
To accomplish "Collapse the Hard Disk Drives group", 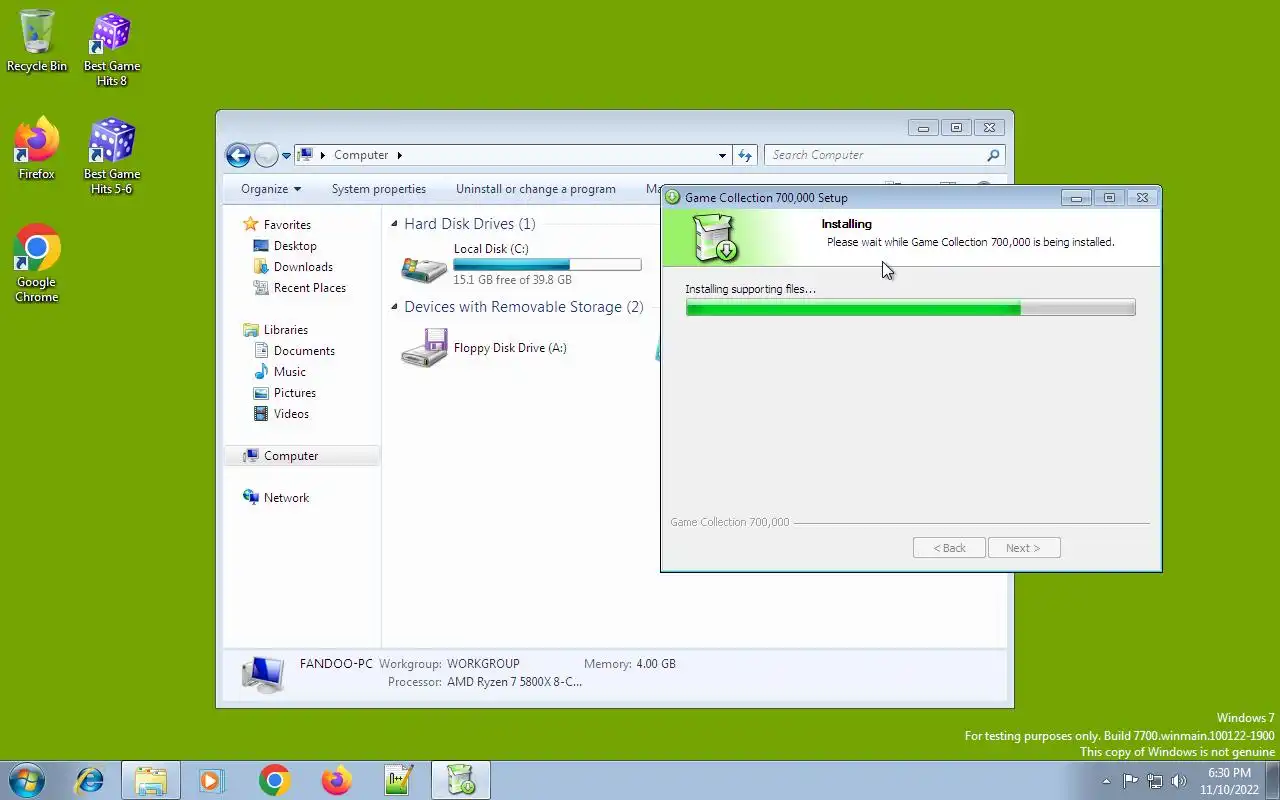I will click(x=395, y=224).
